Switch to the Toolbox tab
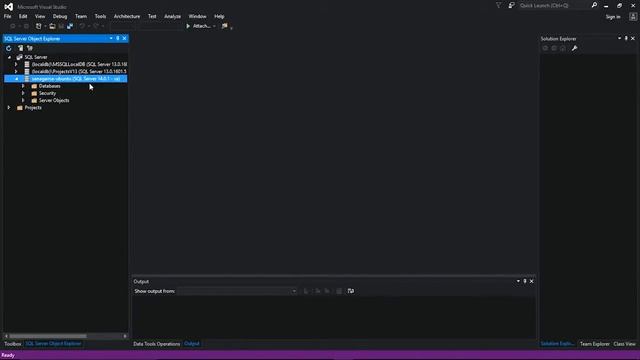 (x=12, y=344)
